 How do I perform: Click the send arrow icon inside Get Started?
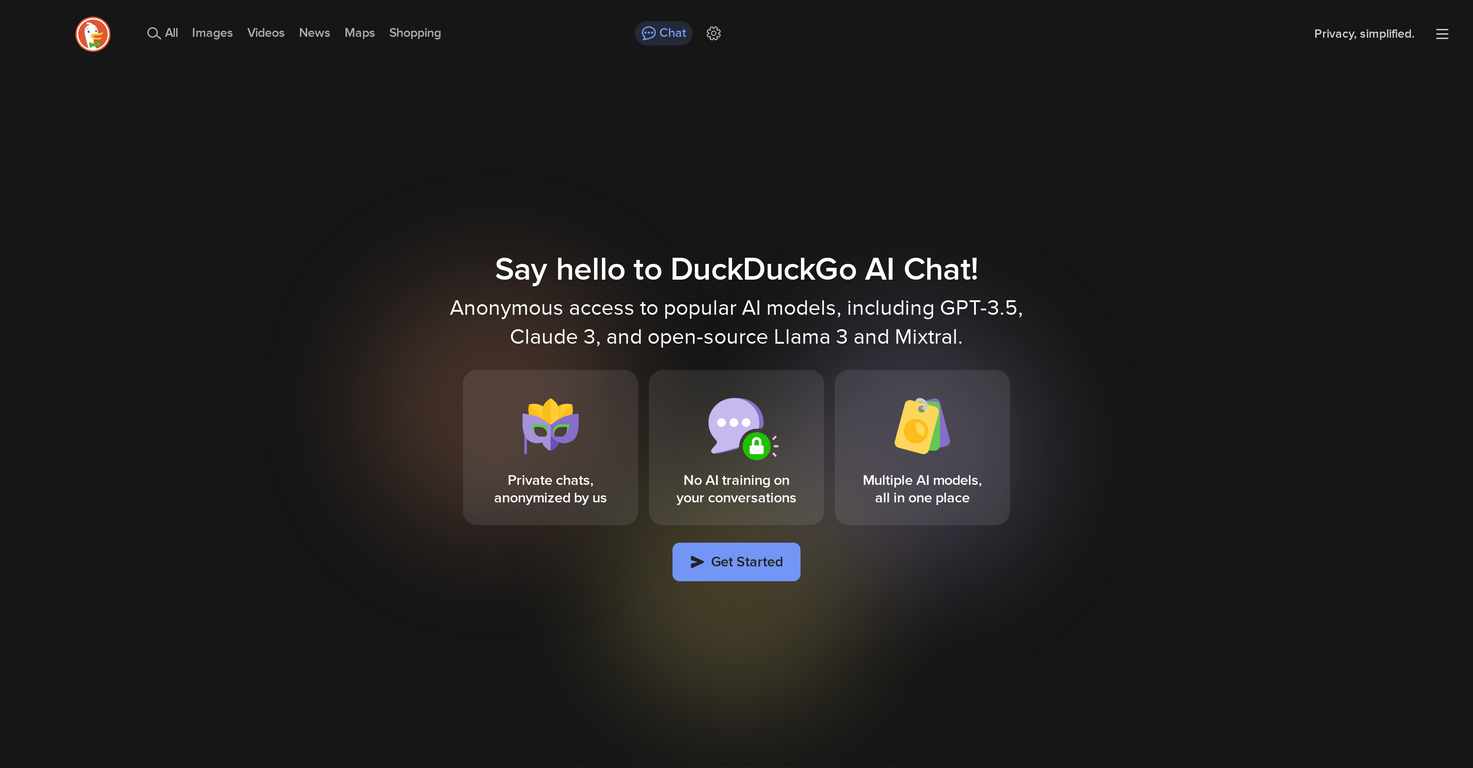(x=696, y=561)
